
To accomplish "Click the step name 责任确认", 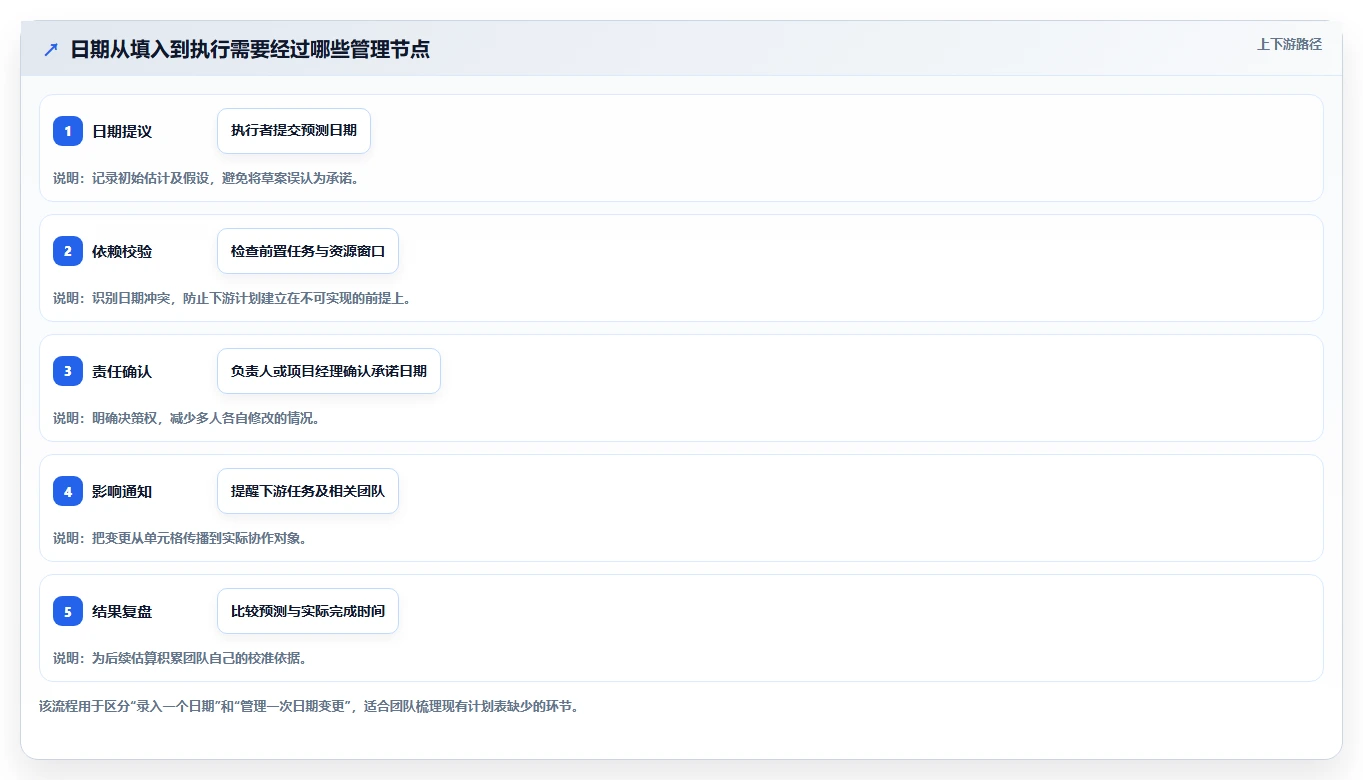I will 122,371.
